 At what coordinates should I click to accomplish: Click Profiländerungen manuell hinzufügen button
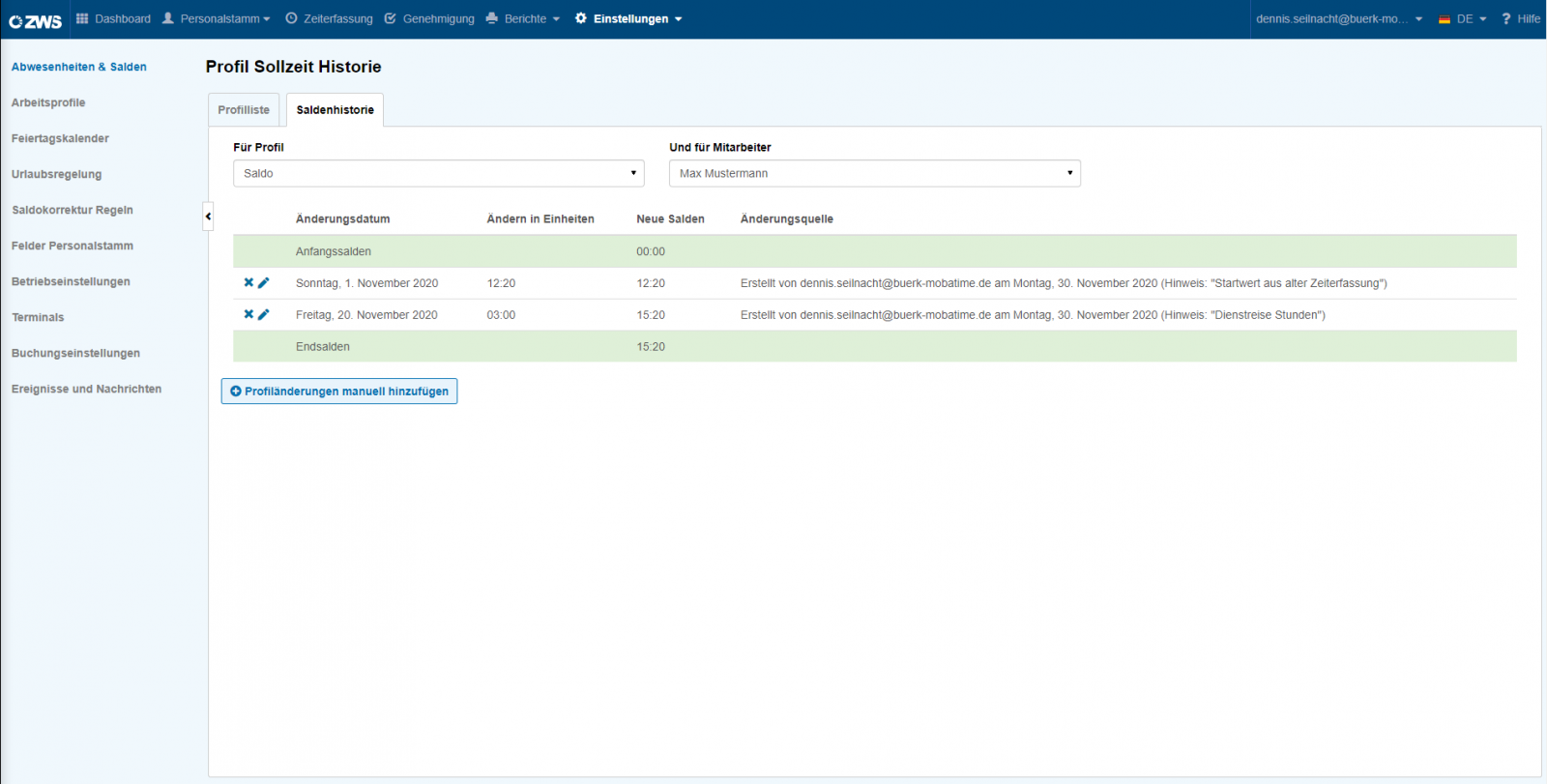click(x=339, y=392)
